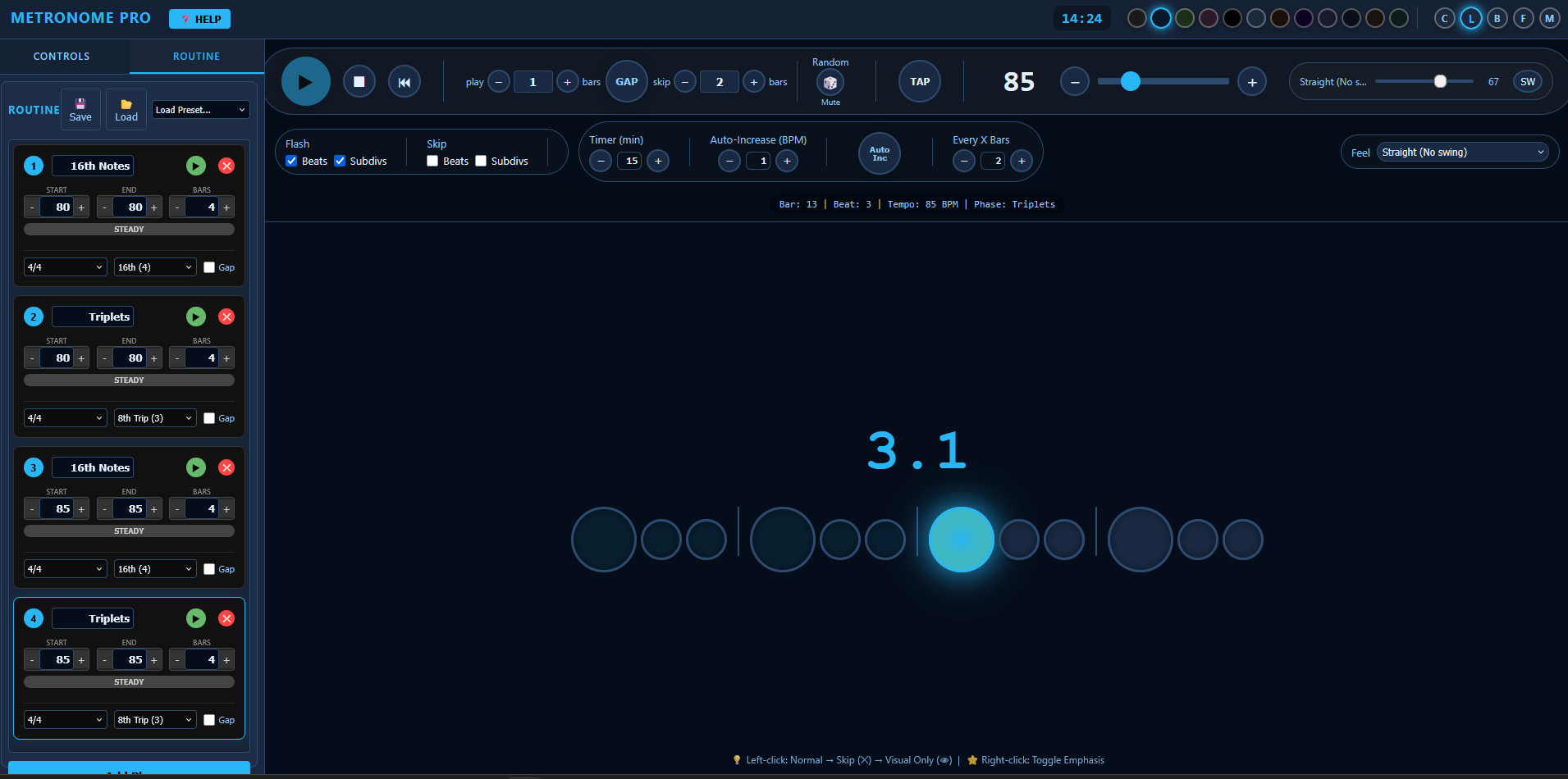This screenshot has height=779, width=1568.
Task: Open section 1 time signature dropdown
Action: click(66, 267)
